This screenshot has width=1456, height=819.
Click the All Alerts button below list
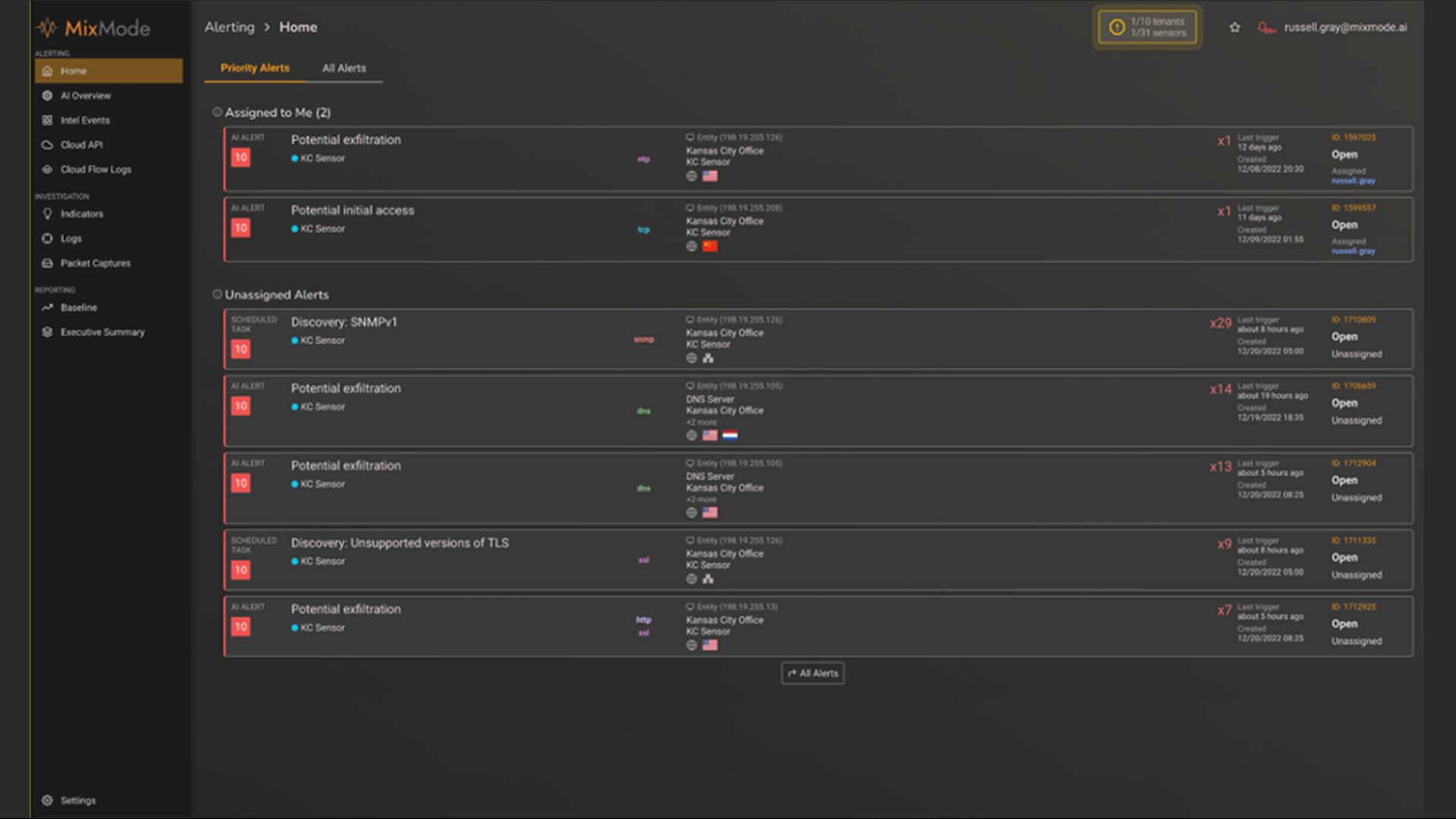[812, 673]
